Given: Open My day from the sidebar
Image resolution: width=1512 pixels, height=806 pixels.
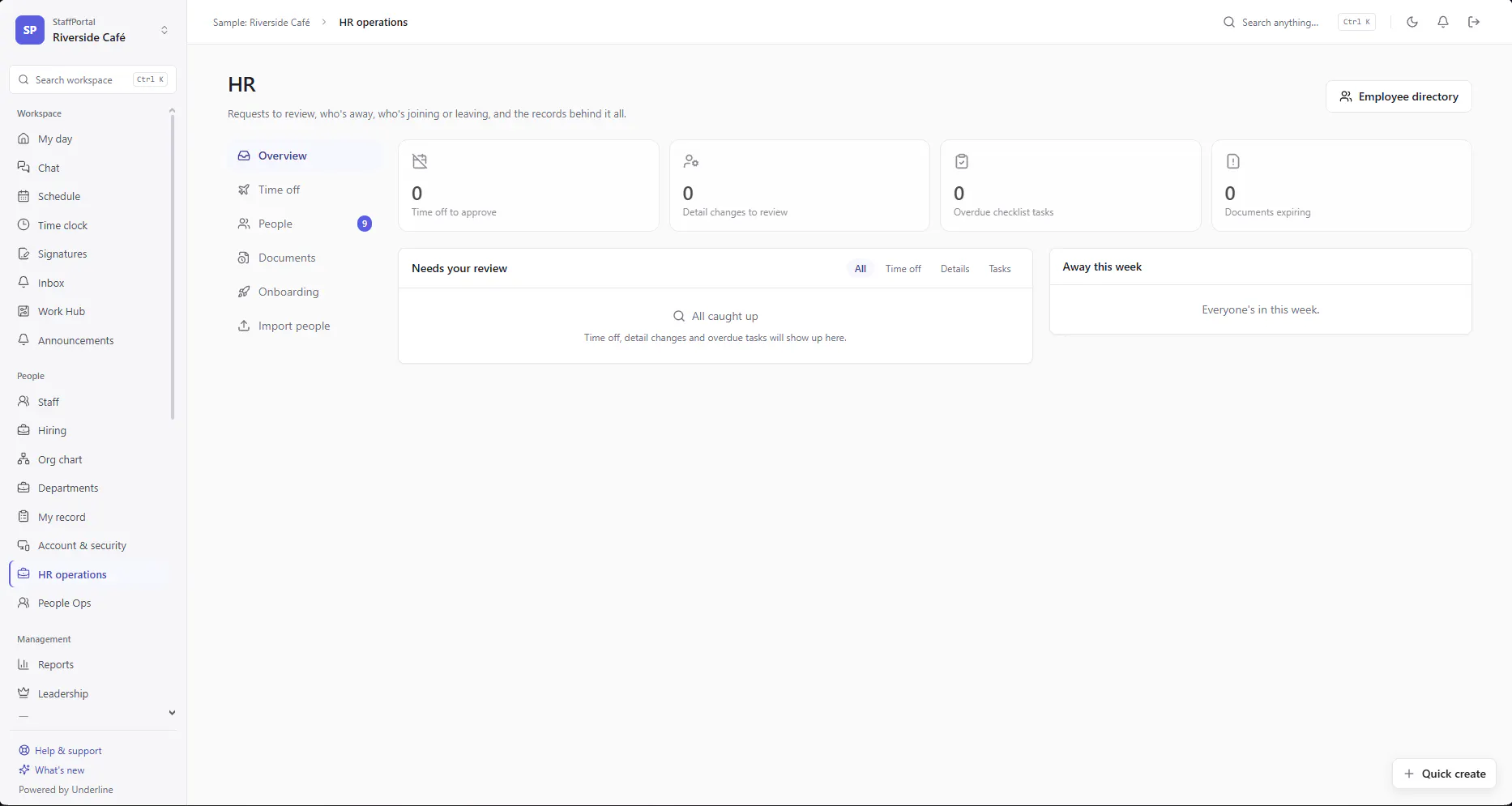Looking at the screenshot, I should 91,139.
